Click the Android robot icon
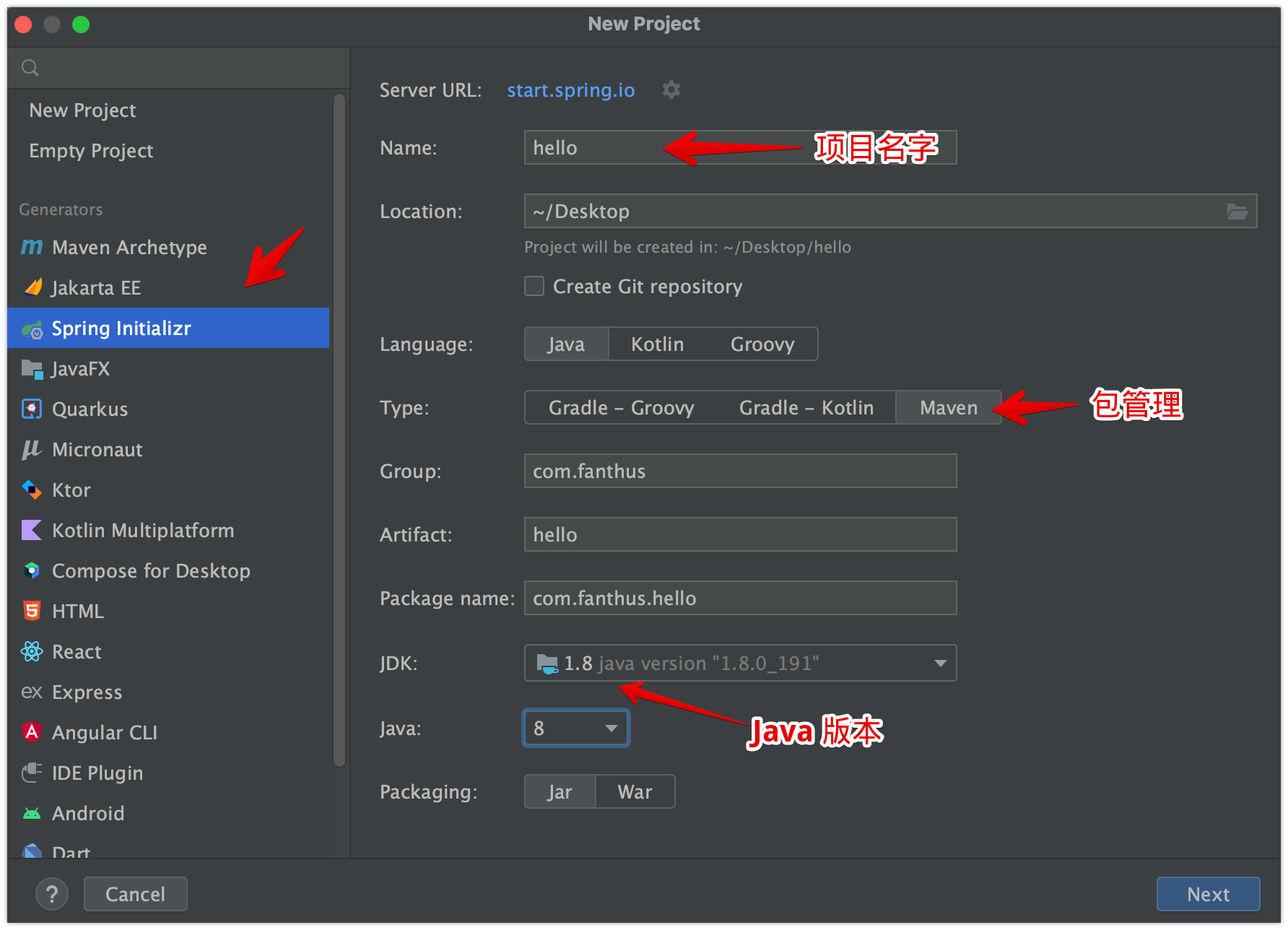Image resolution: width=1288 pixels, height=930 pixels. pyautogui.click(x=32, y=814)
